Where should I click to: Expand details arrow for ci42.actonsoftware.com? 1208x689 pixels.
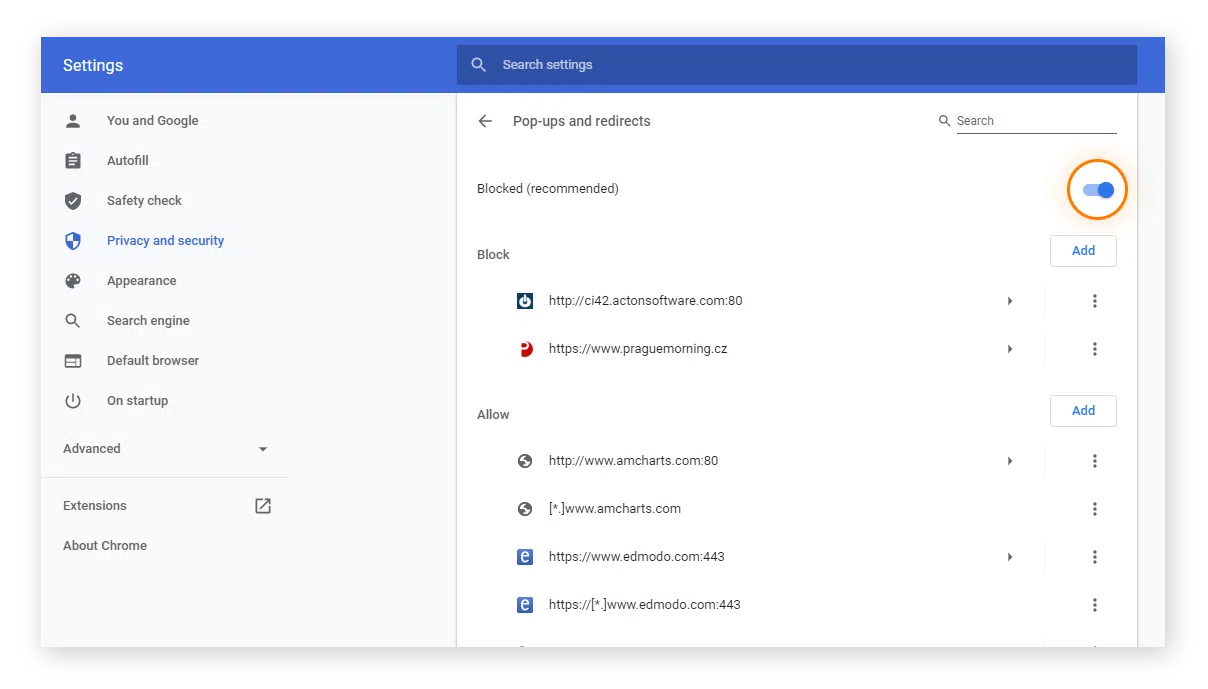click(x=1010, y=301)
